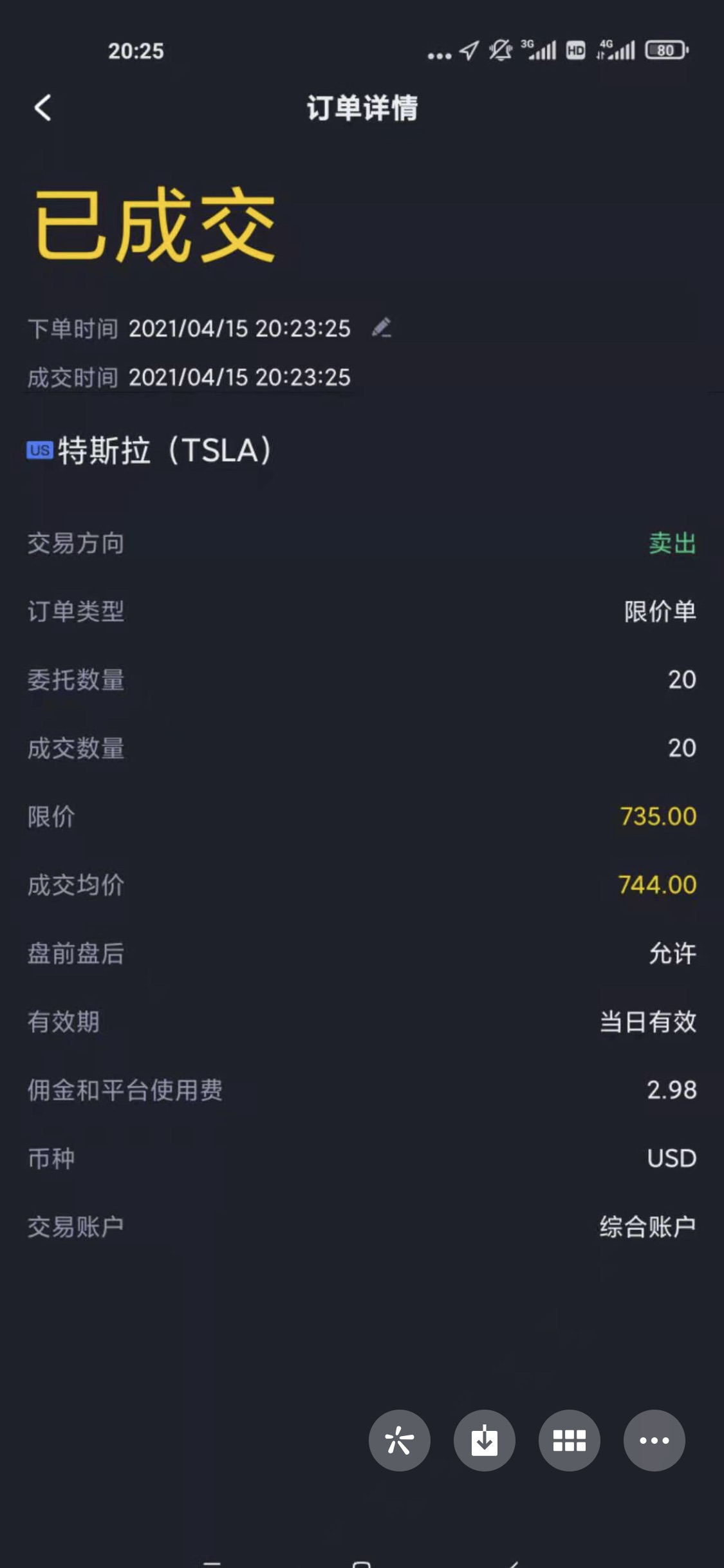Tap the blue US market badge
The image size is (724, 1568).
39,450
